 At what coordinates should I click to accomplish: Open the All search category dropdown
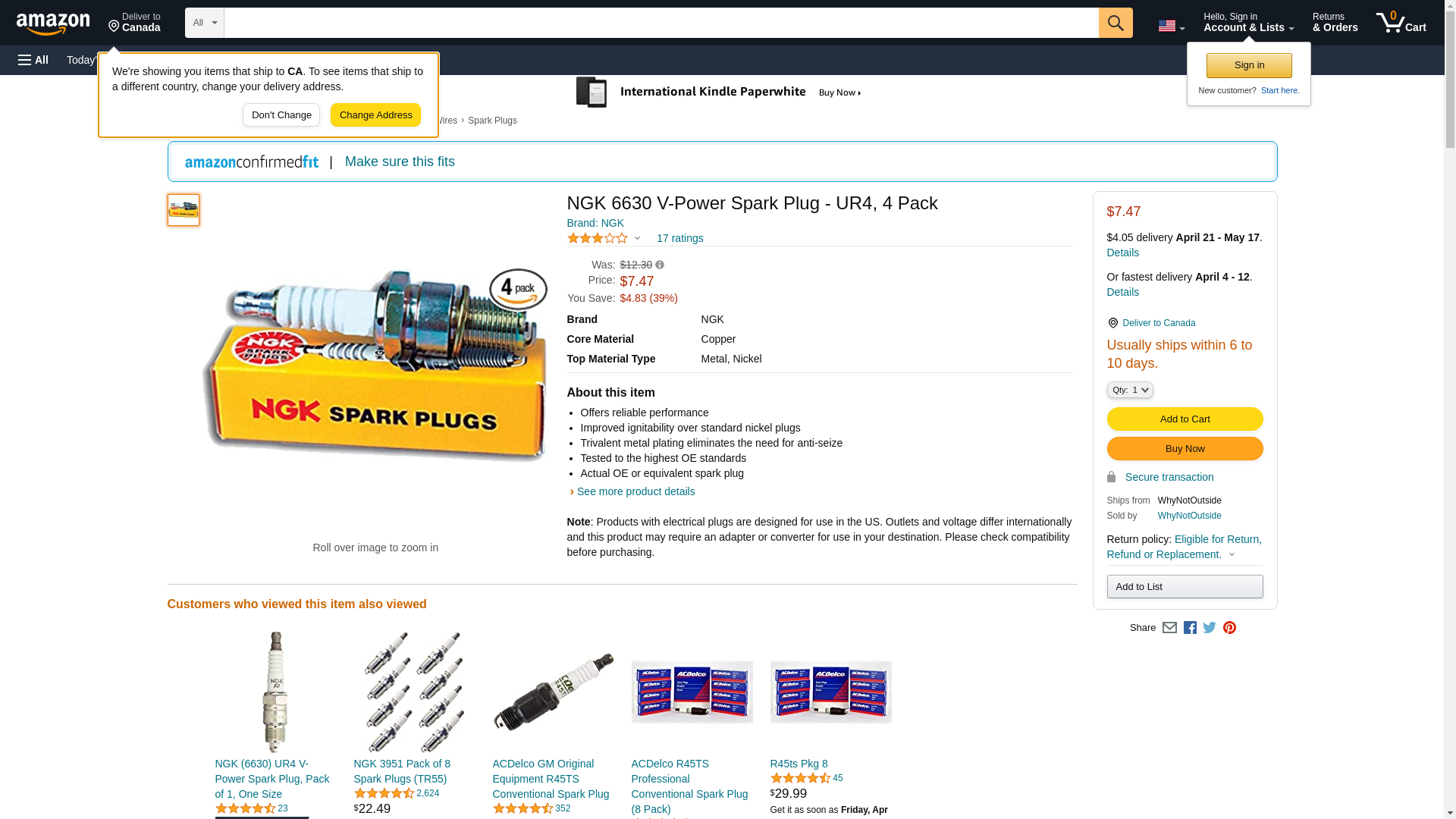tap(204, 23)
